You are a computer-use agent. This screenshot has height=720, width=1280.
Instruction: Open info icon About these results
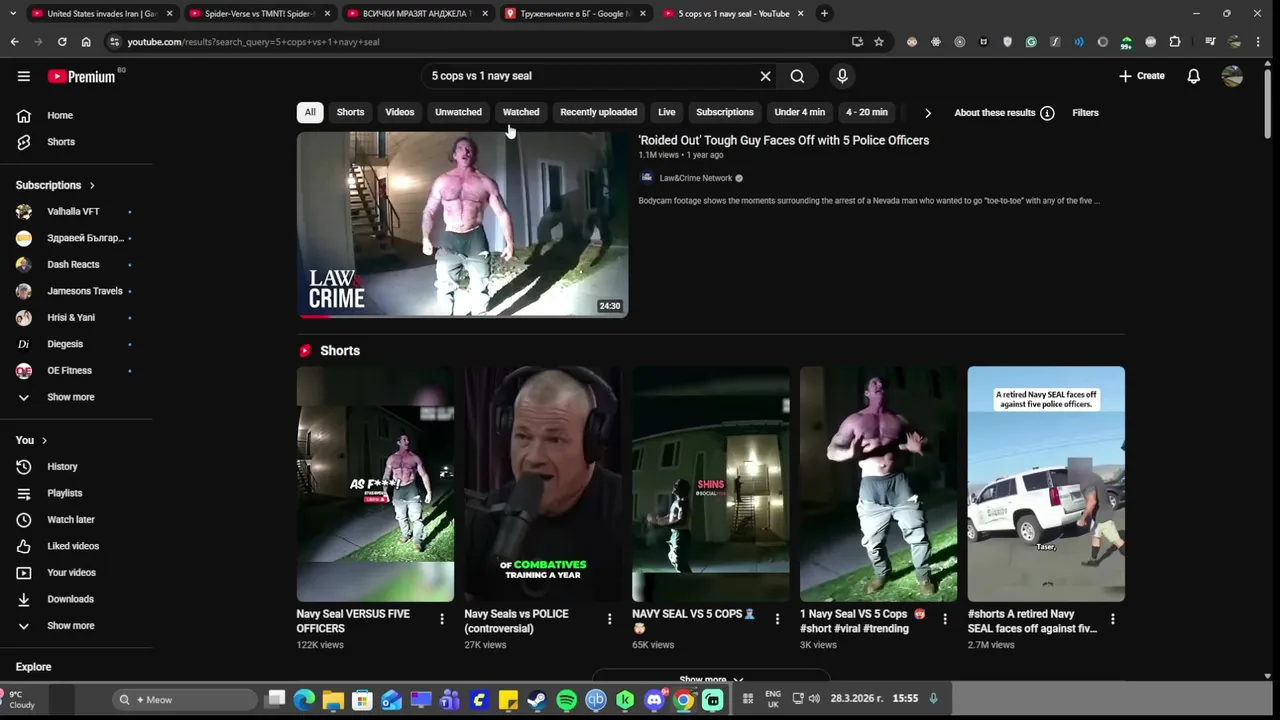1047,113
